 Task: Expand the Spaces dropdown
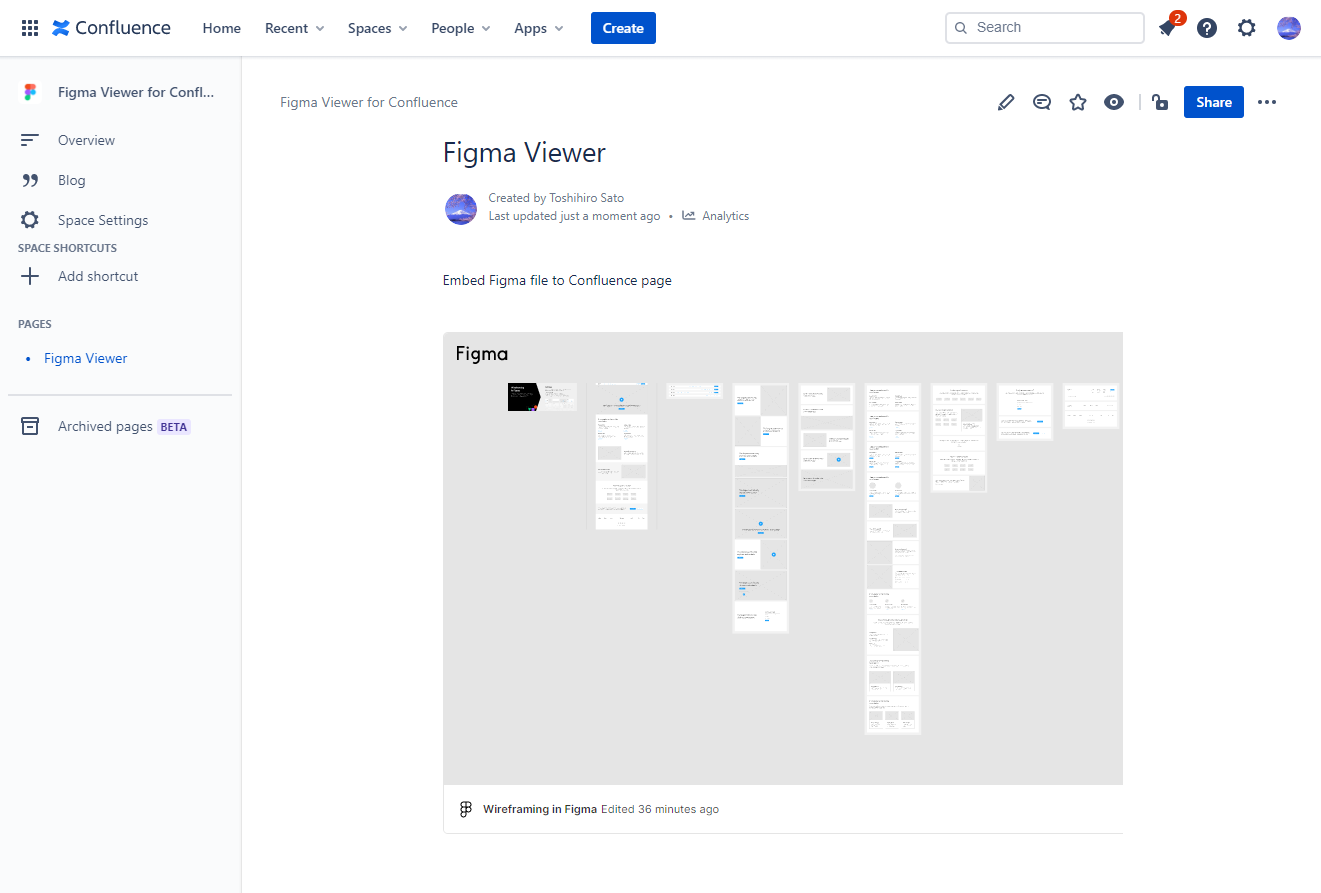point(378,28)
